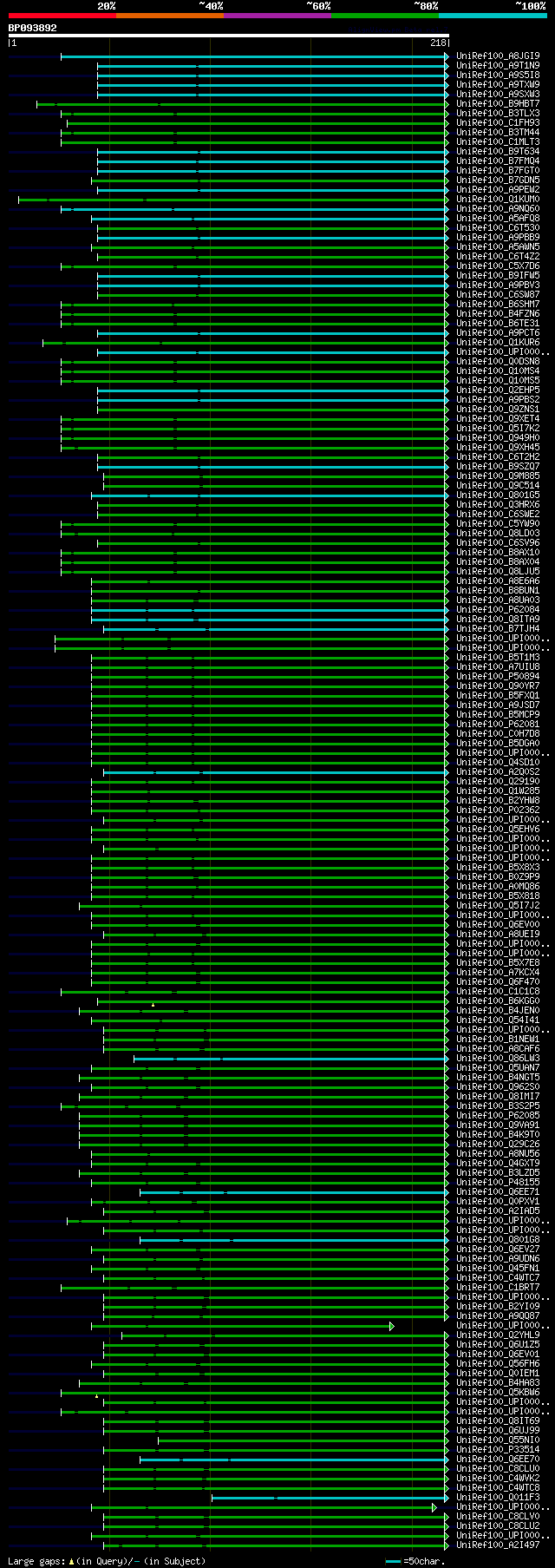This screenshot has height=1568, width=555.
Task: Click the red 20% identity legend segment
Action: (62, 15)
